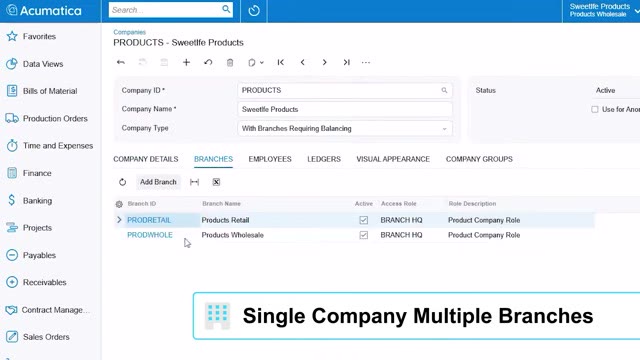Viewport: 640px width, 360px height.
Task: Open Receivables plus circle icon
Action: [x=12, y=282]
